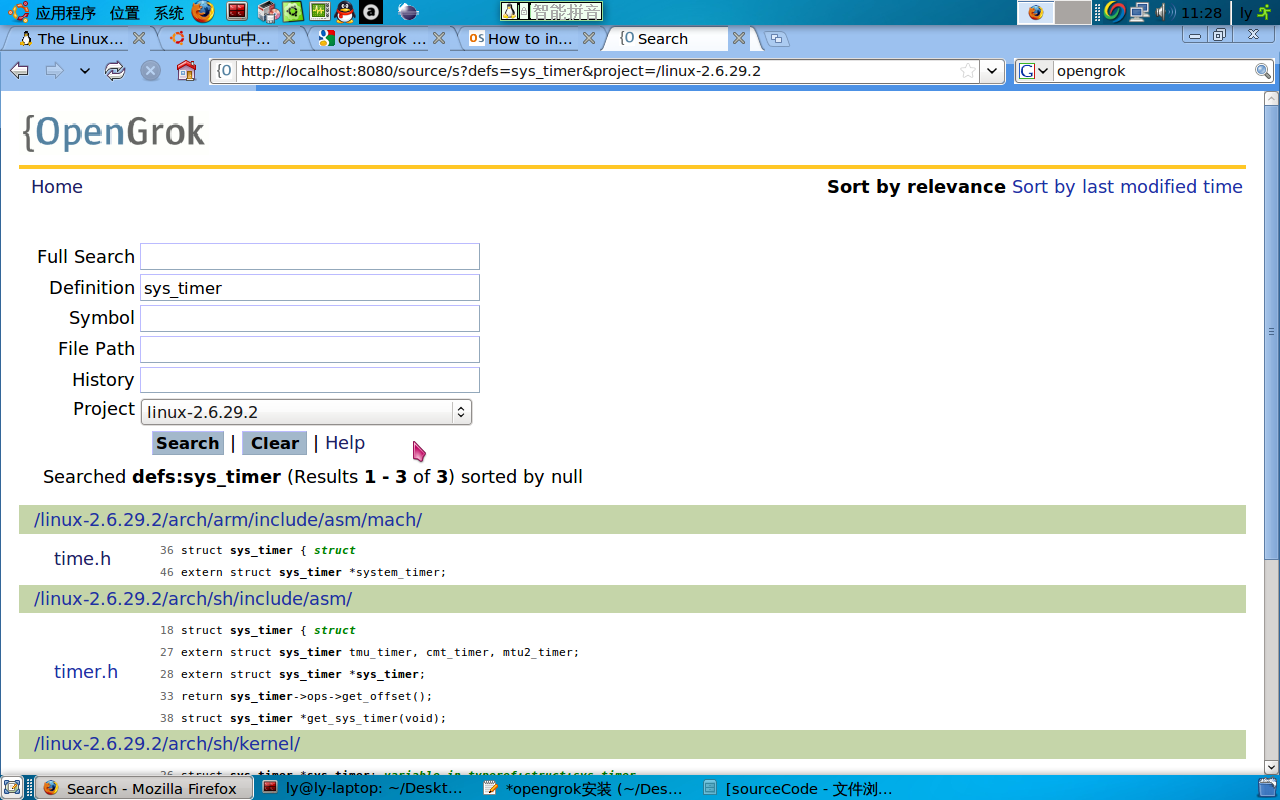Click the browser Forward arrow
1280x800 pixels.
click(x=54, y=71)
